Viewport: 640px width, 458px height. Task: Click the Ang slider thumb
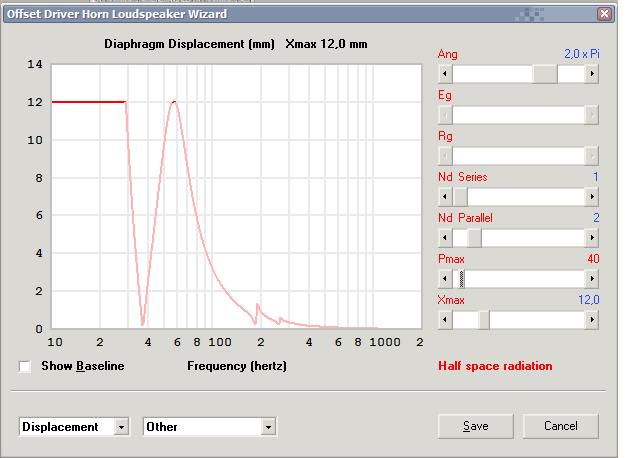tap(545, 74)
